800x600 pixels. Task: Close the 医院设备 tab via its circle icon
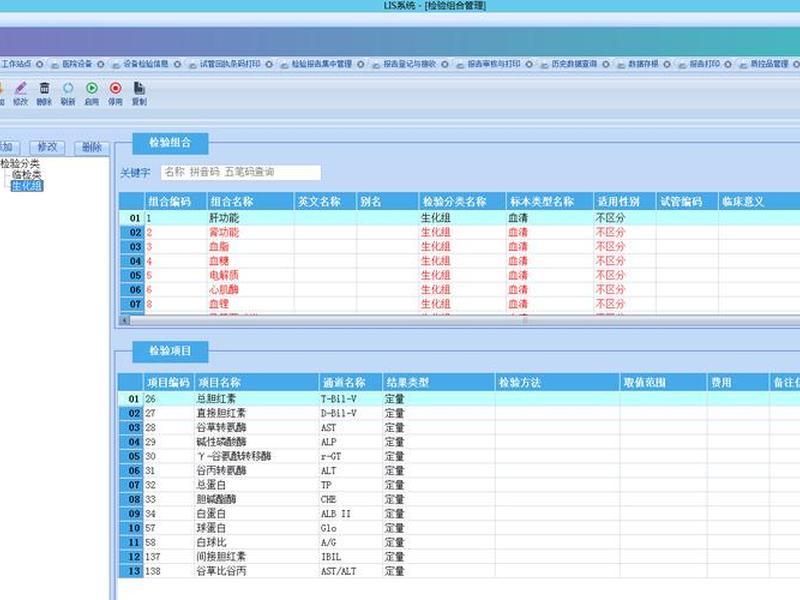[101, 64]
